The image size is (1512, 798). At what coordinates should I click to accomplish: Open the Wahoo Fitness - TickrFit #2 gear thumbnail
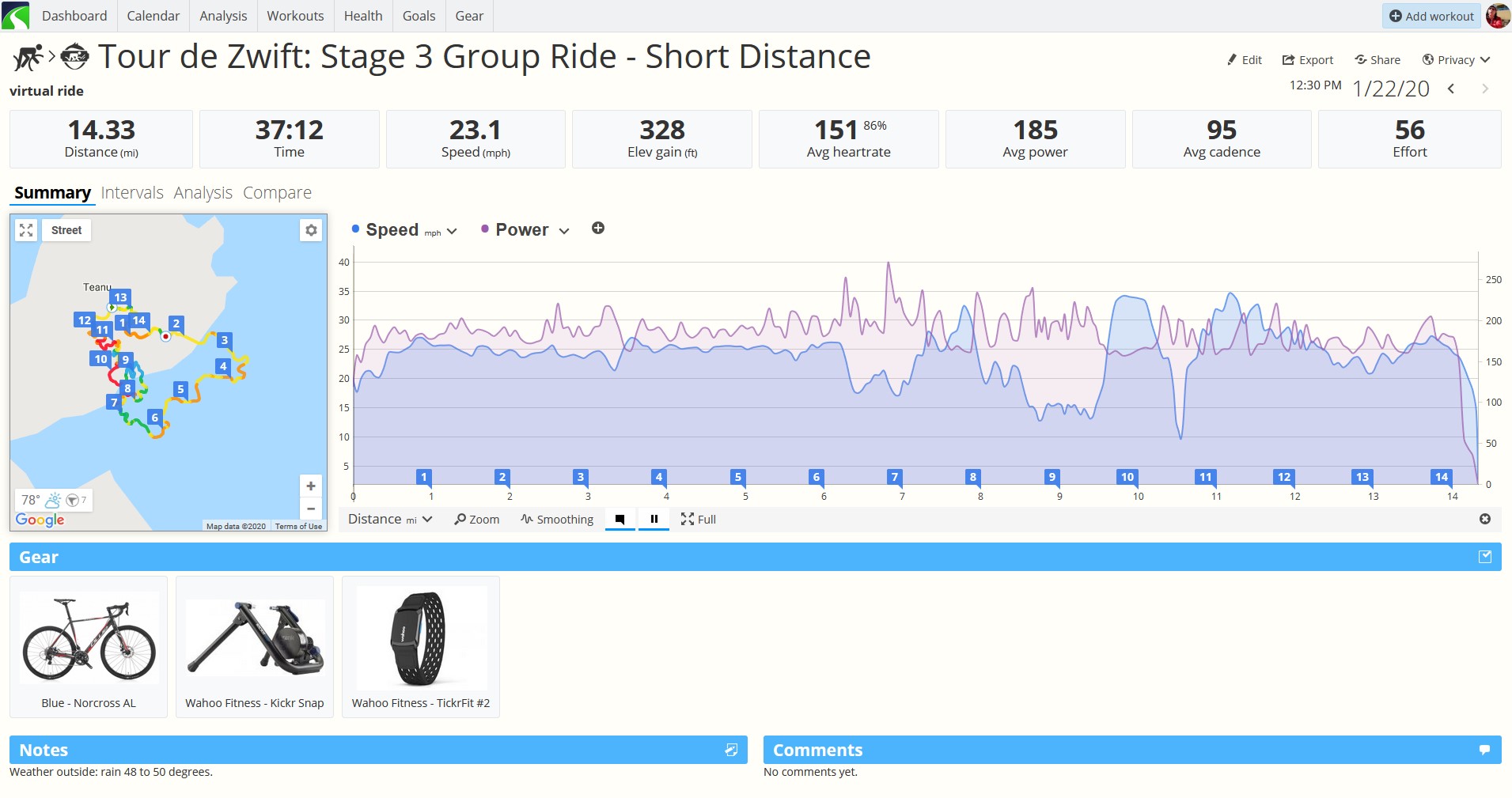421,647
